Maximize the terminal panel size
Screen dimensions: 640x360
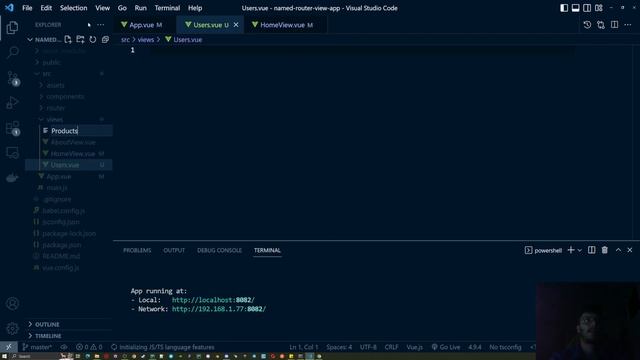point(618,250)
